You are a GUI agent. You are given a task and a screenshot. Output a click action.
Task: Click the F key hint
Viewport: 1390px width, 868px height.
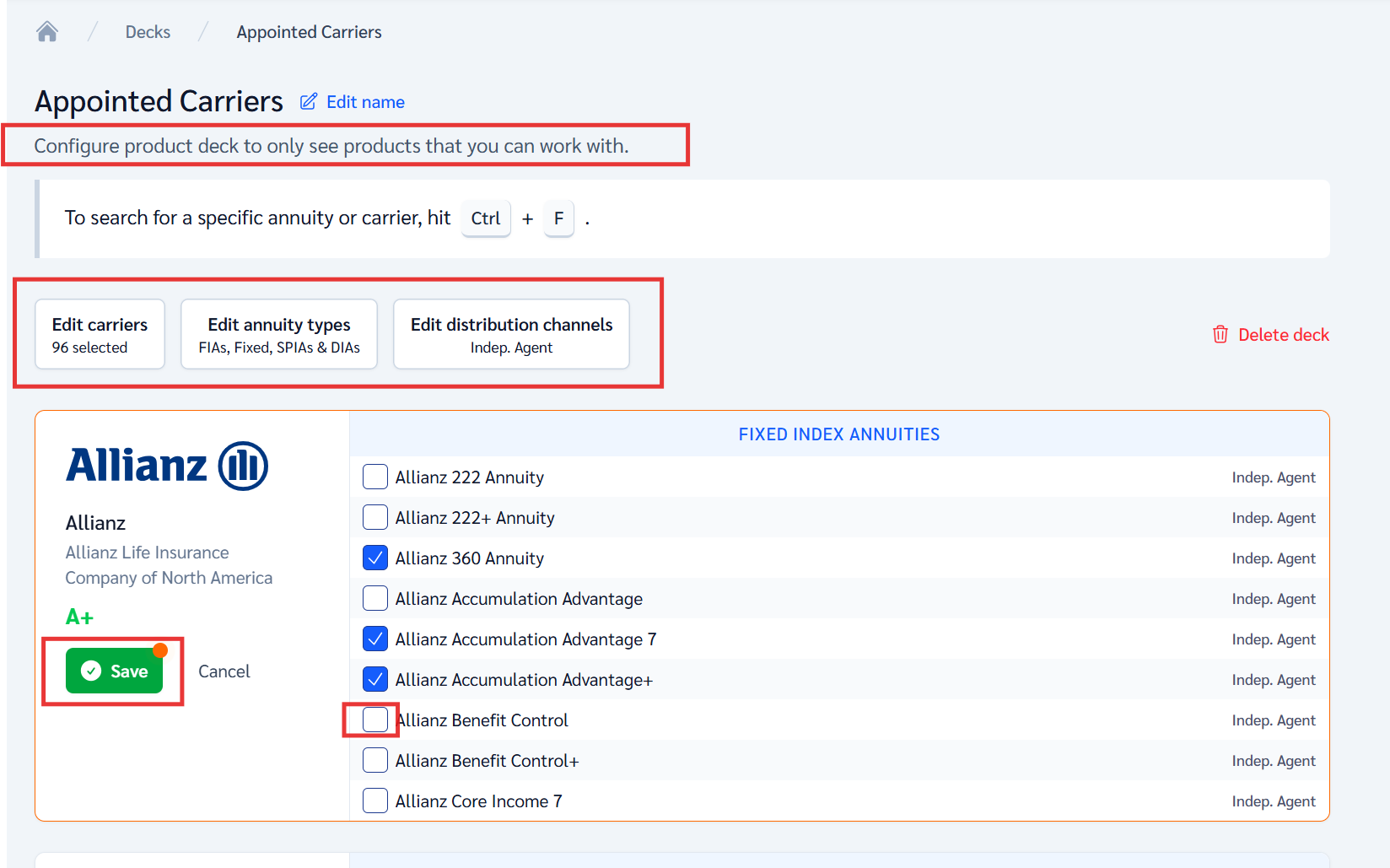(x=558, y=218)
